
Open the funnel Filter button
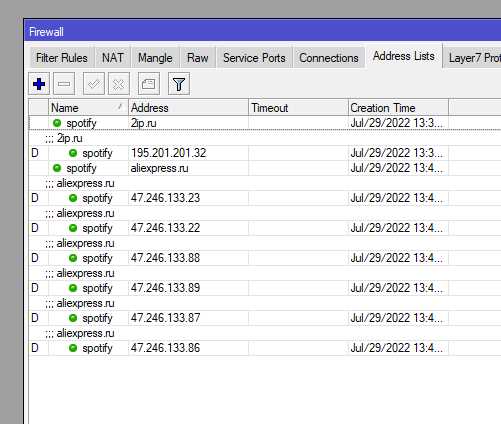(179, 84)
